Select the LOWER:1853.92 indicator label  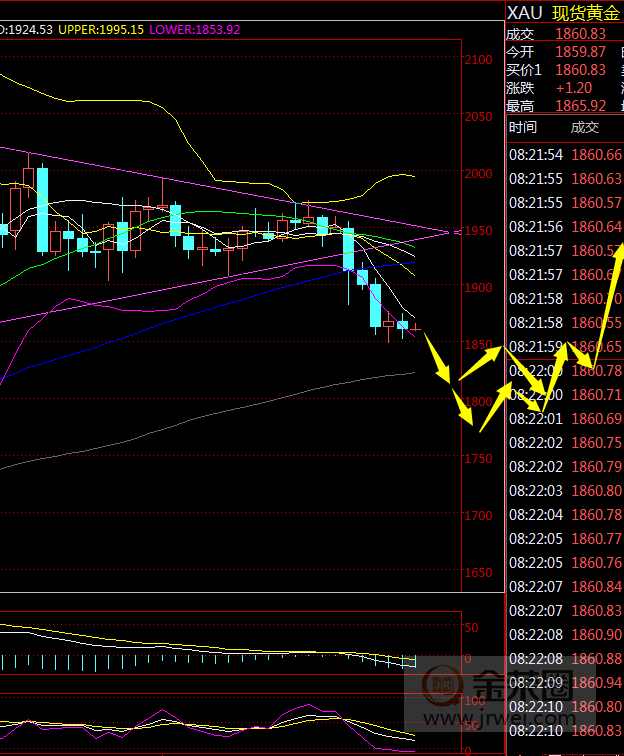coord(194,30)
